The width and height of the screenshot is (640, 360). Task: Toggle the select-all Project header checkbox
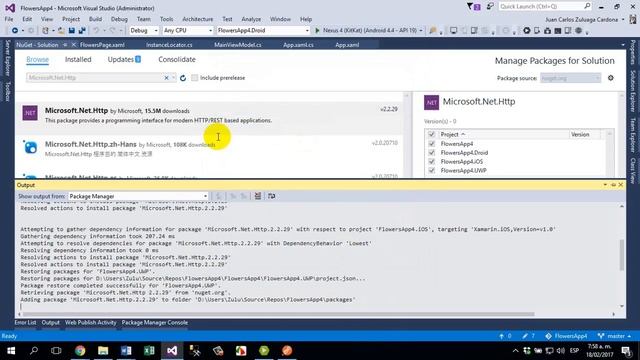coord(431,134)
